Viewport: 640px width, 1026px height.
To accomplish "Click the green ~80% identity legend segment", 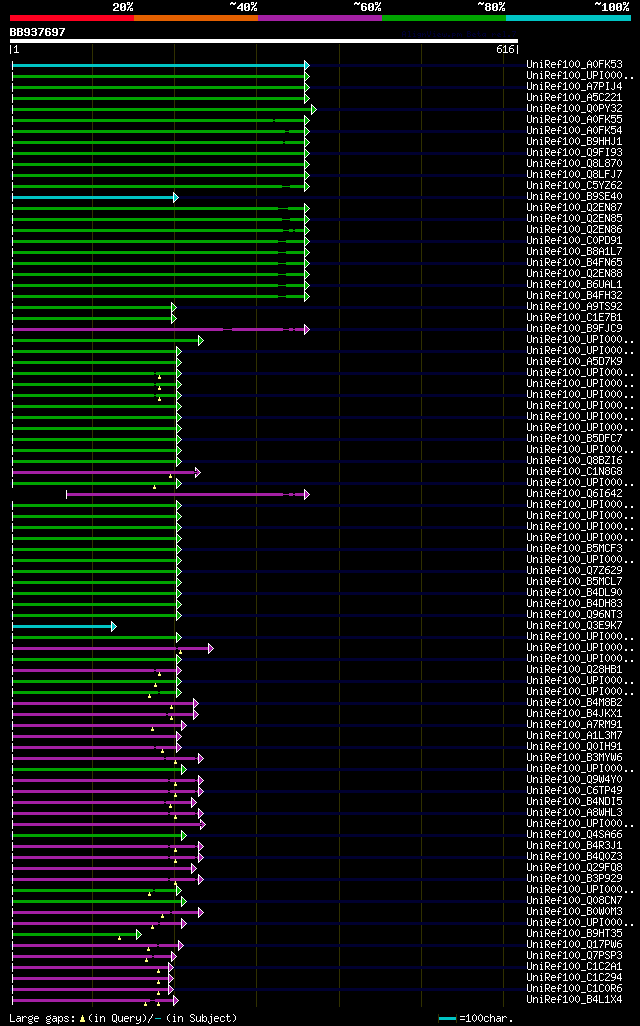I will pyautogui.click(x=444, y=18).
